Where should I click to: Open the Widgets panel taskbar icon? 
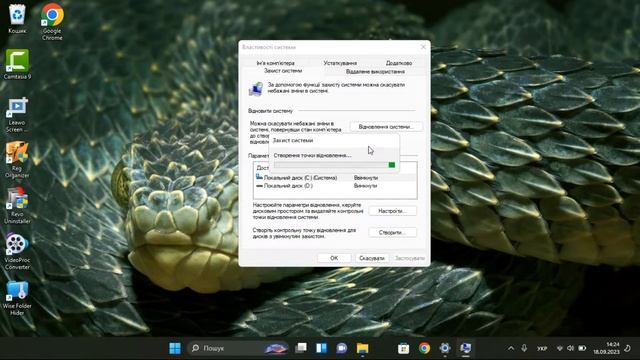click(321, 348)
